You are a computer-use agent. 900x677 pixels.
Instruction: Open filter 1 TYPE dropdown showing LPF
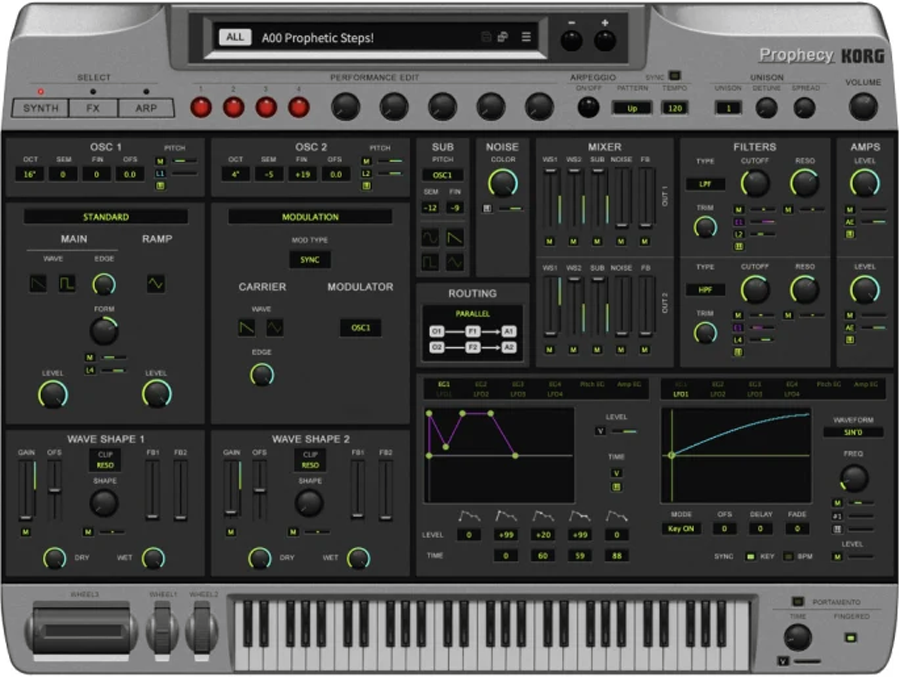click(705, 184)
